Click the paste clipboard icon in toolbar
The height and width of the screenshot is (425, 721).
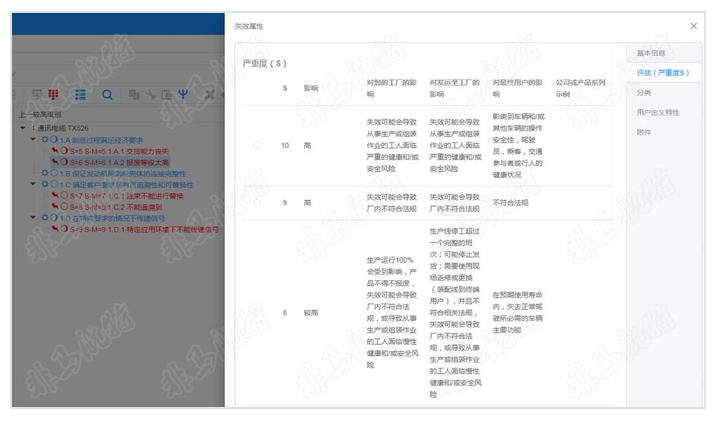coord(167,95)
